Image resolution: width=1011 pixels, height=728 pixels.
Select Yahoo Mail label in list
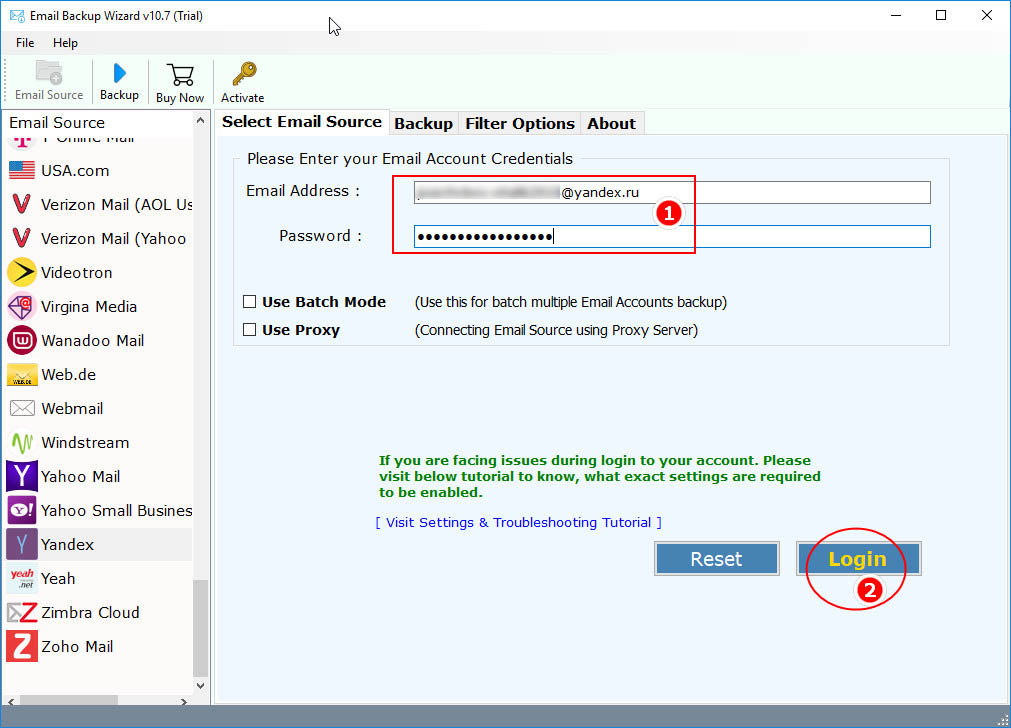coord(81,477)
